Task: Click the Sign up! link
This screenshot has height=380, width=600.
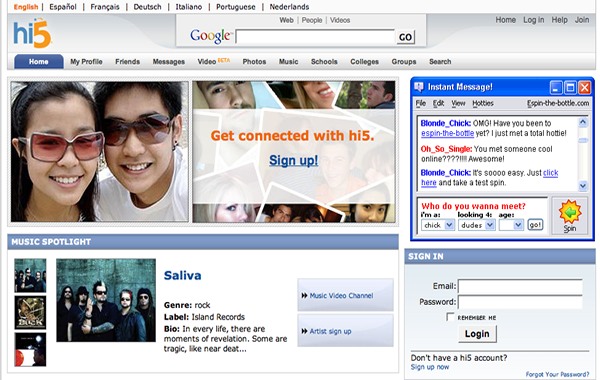Action: (x=293, y=160)
